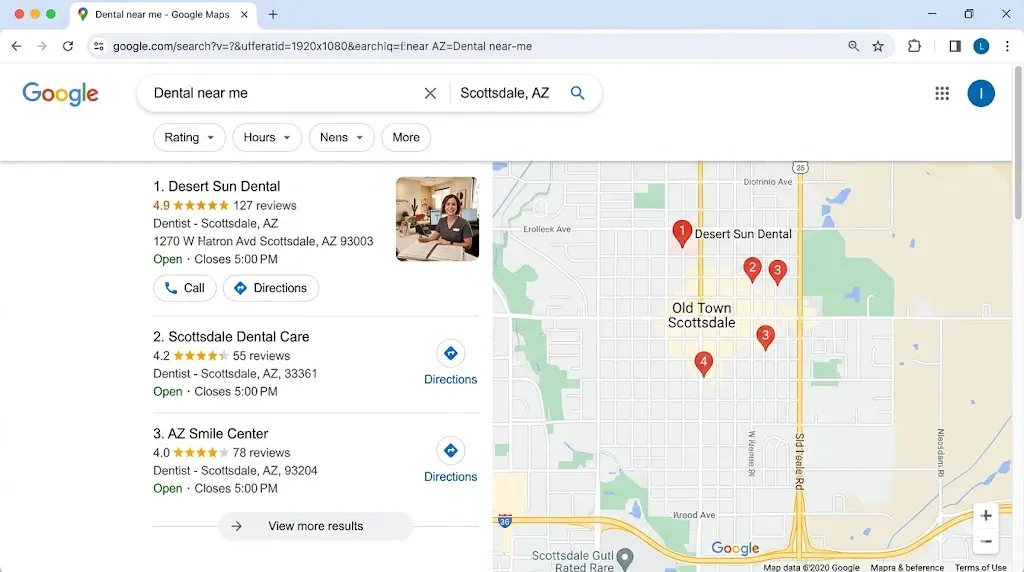Open Chrome profile avatar in toolbar
The height and width of the screenshot is (572, 1024).
click(x=981, y=46)
